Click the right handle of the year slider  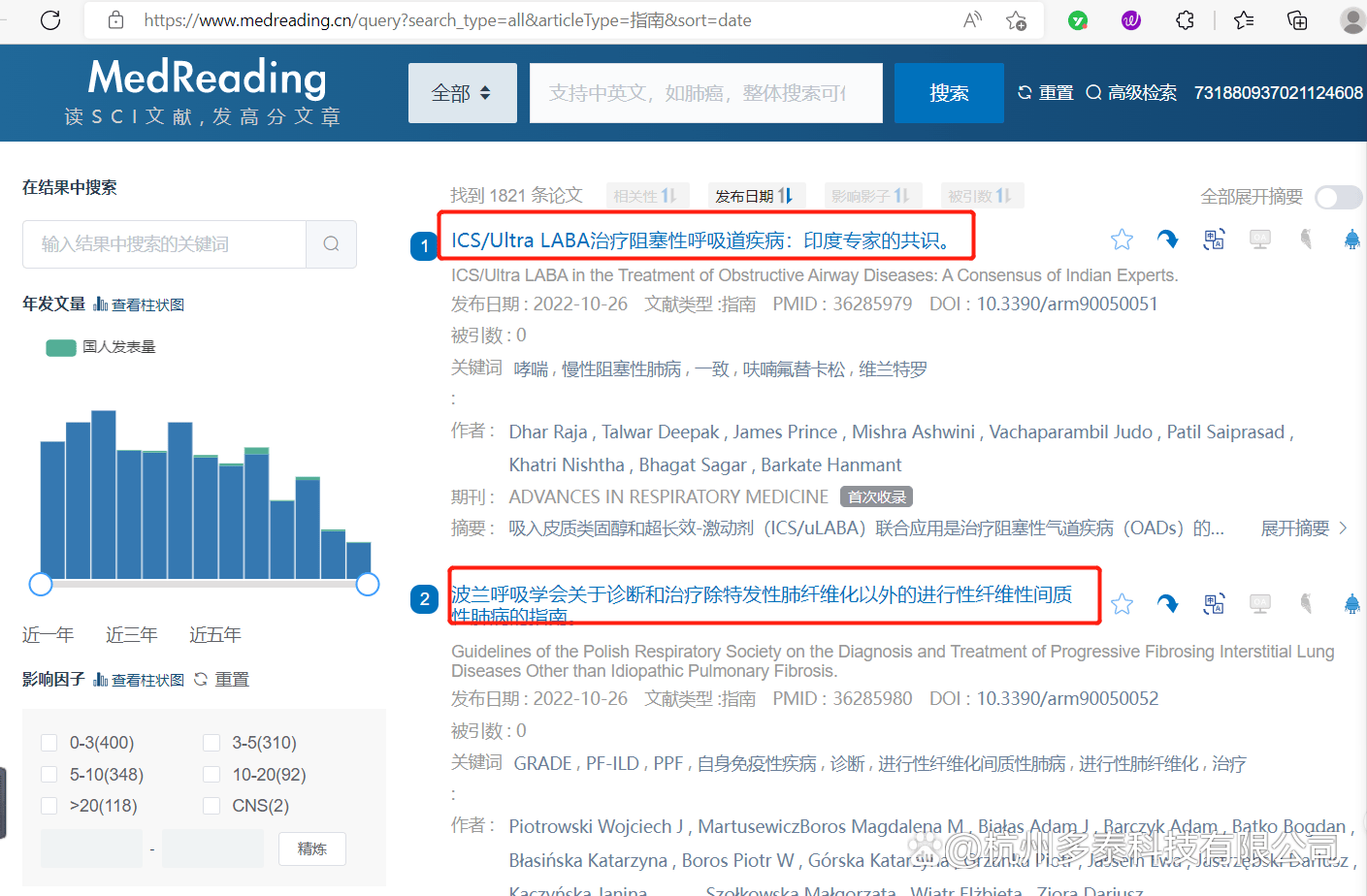(368, 585)
